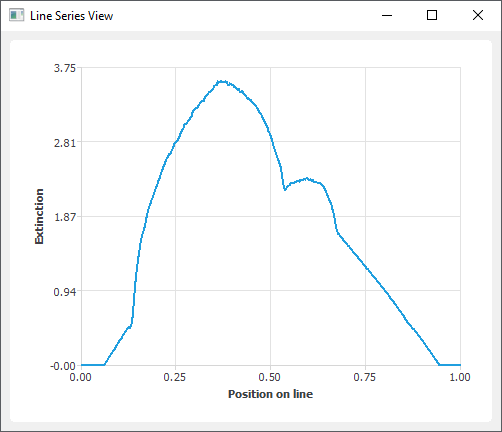Screen dimensions: 502x432
Task: Close the Line Series View window
Action: click(x=478, y=15)
